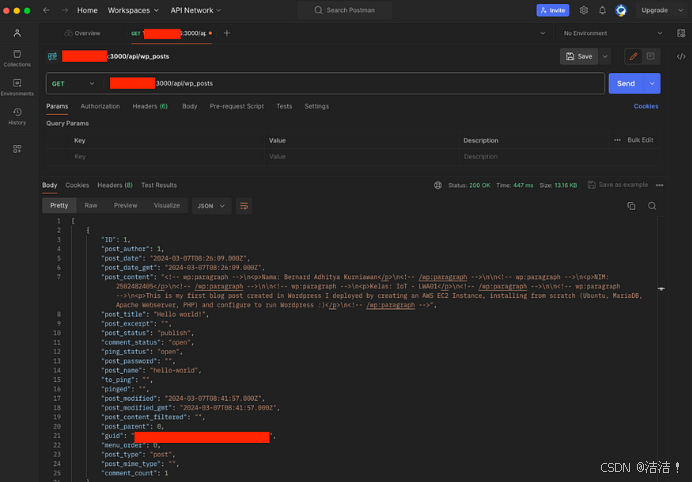
Task: Click the request URL input field
Action: (354, 83)
